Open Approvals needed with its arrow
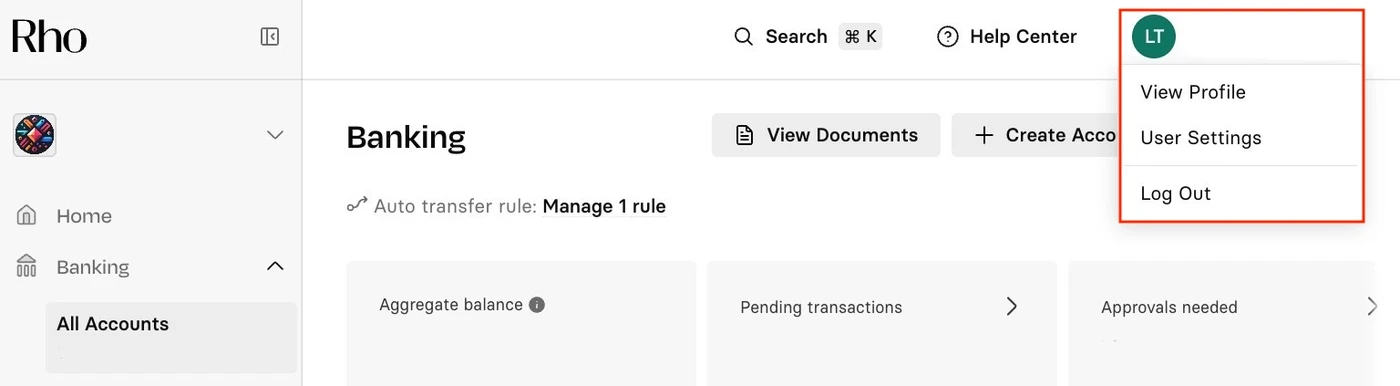1400x386 pixels. pos(1372,307)
